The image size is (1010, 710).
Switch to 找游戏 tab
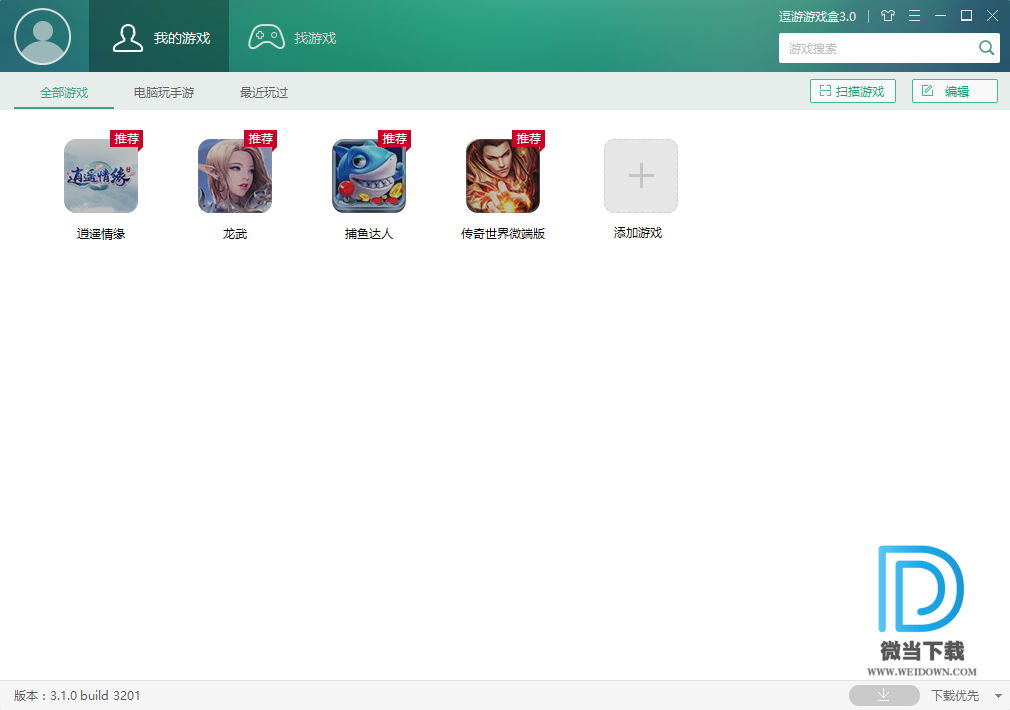(x=292, y=37)
